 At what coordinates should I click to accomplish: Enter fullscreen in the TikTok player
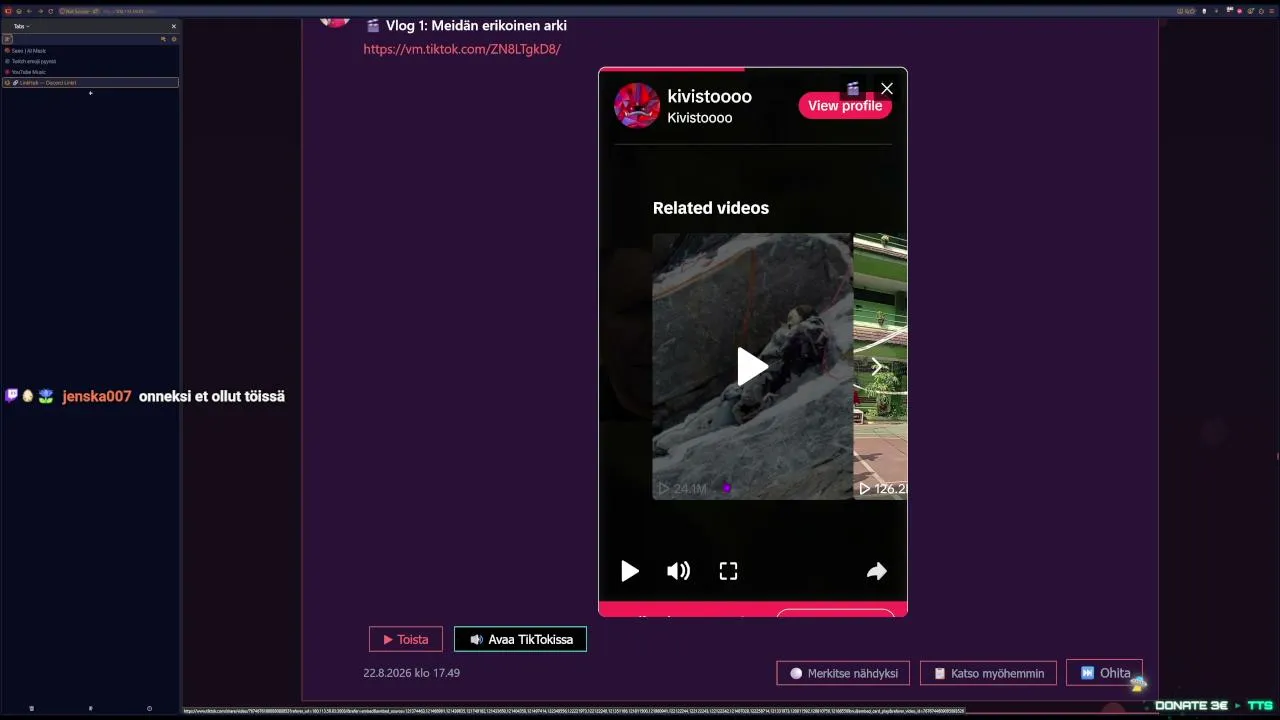(728, 571)
